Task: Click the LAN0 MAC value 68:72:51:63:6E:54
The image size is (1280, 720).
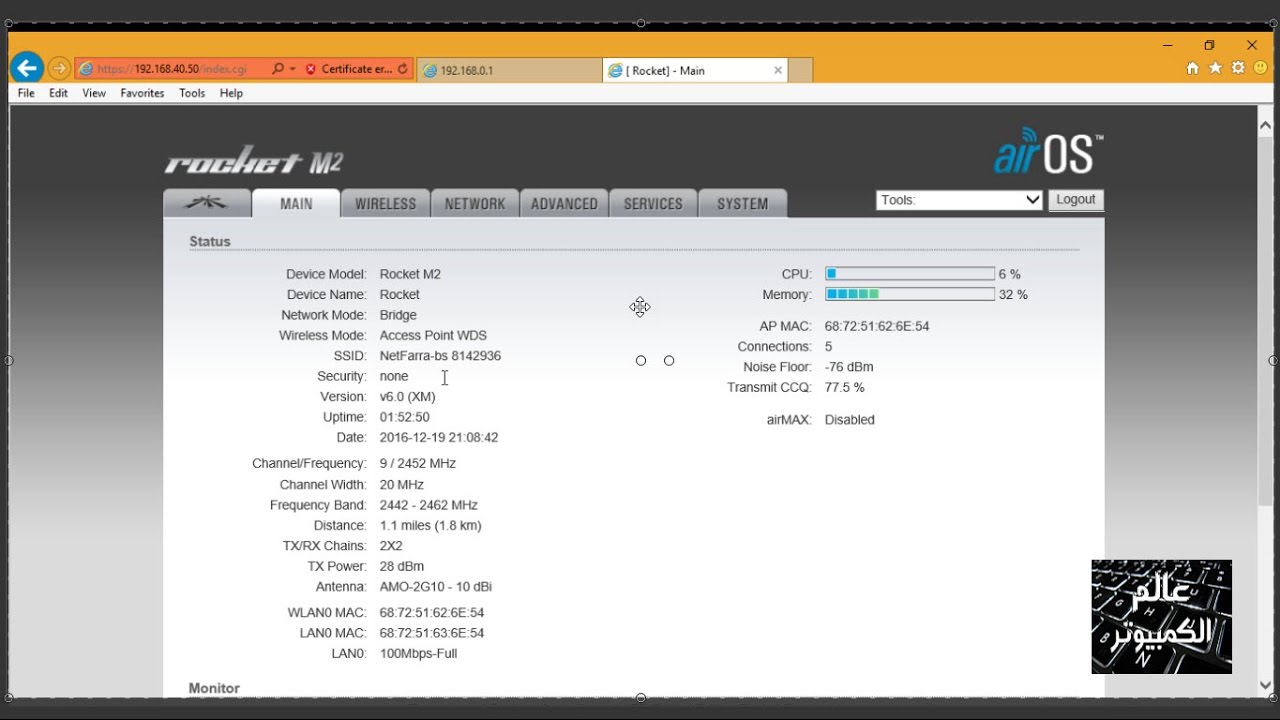Action: [x=432, y=633]
